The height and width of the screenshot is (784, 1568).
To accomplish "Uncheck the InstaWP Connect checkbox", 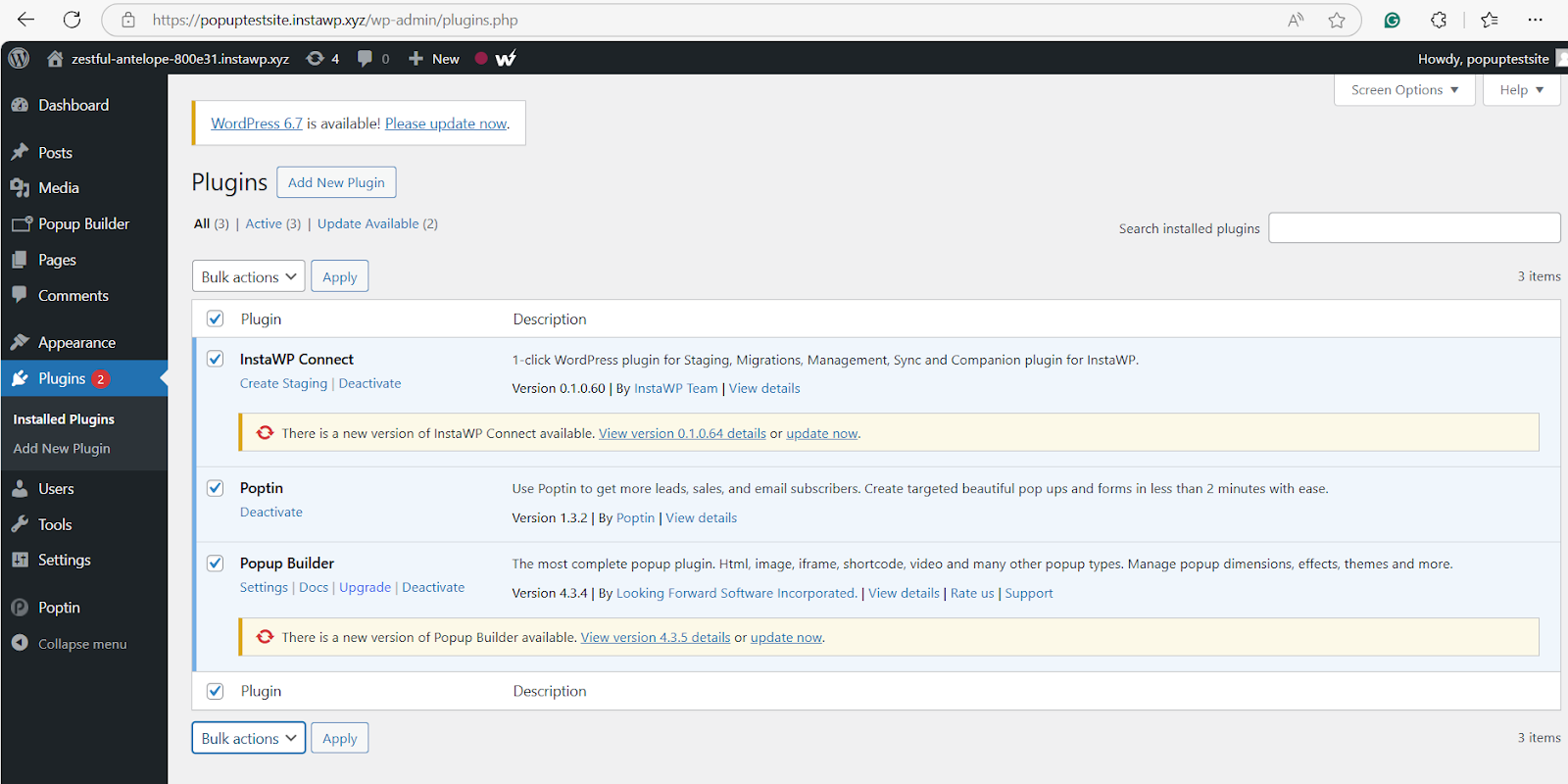I will pyautogui.click(x=216, y=359).
